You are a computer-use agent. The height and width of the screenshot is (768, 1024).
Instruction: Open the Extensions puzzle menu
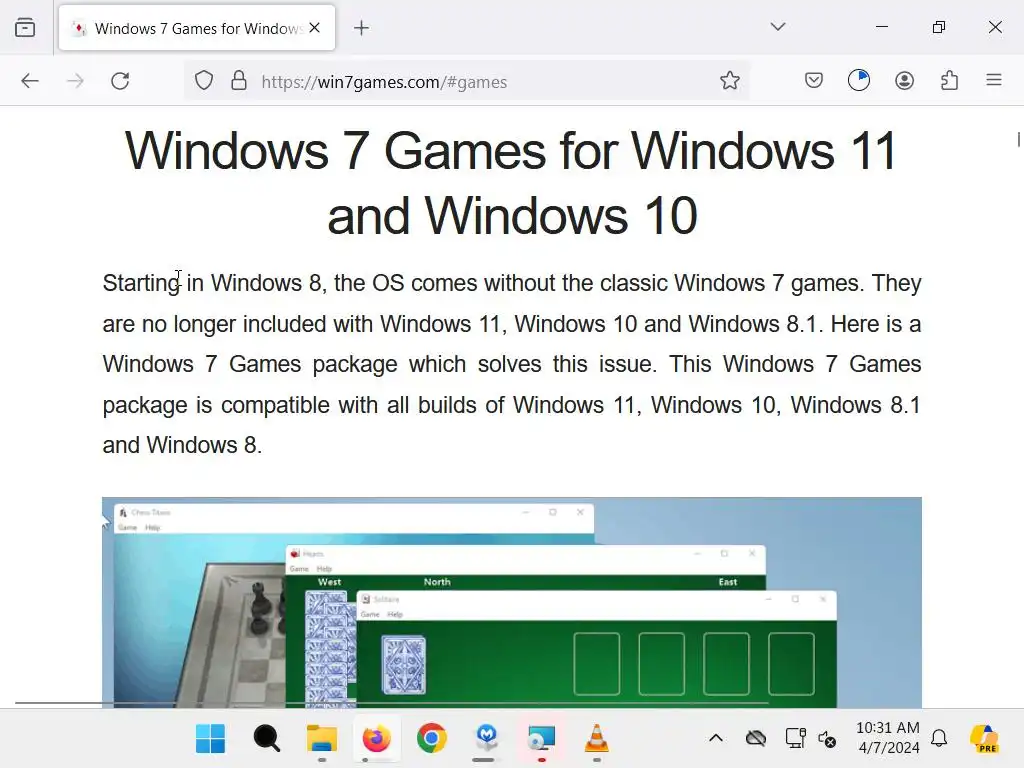tap(949, 81)
